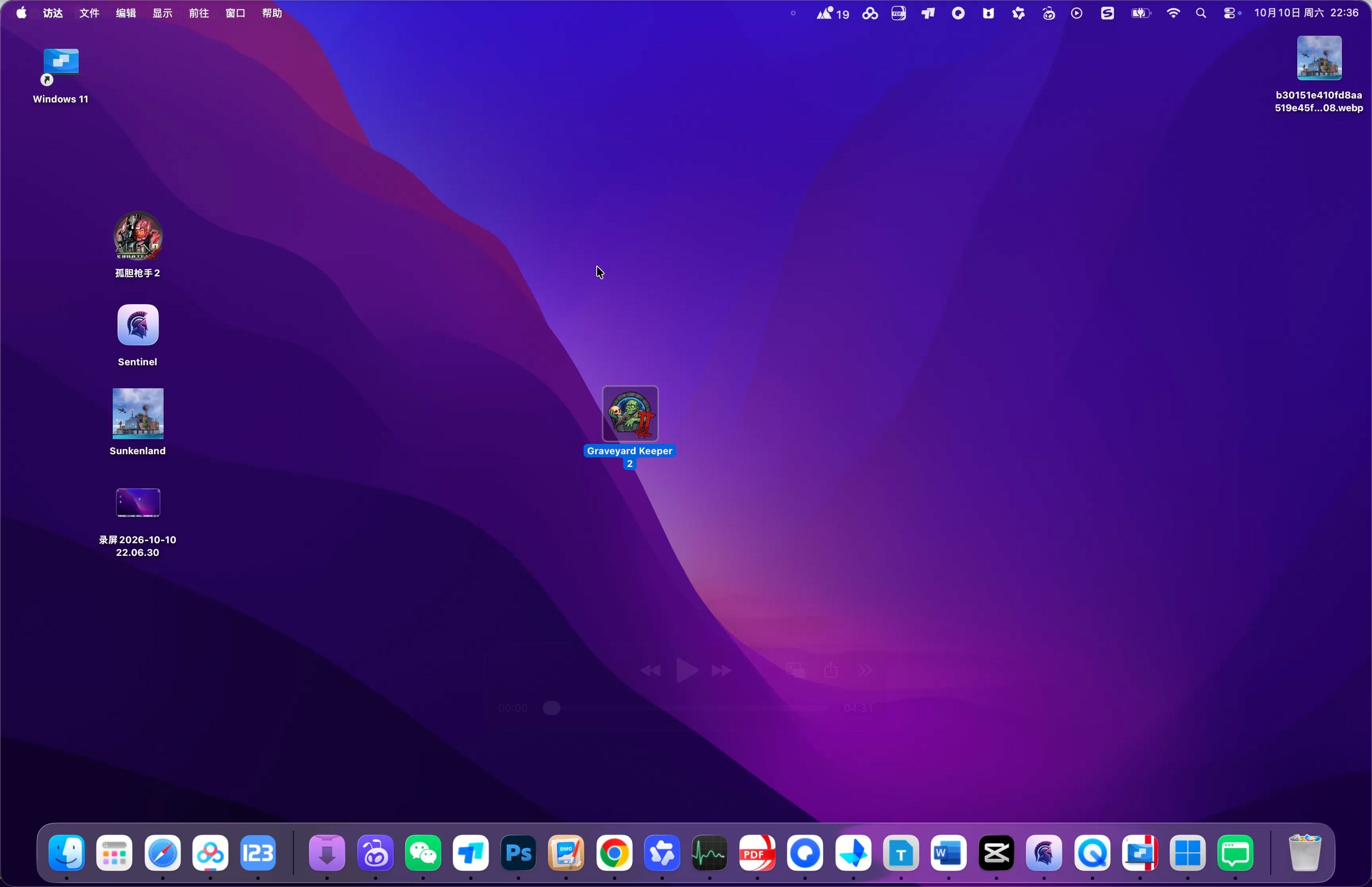Open Launchpad in the Dock
This screenshot has width=1372, height=887.
(114, 853)
